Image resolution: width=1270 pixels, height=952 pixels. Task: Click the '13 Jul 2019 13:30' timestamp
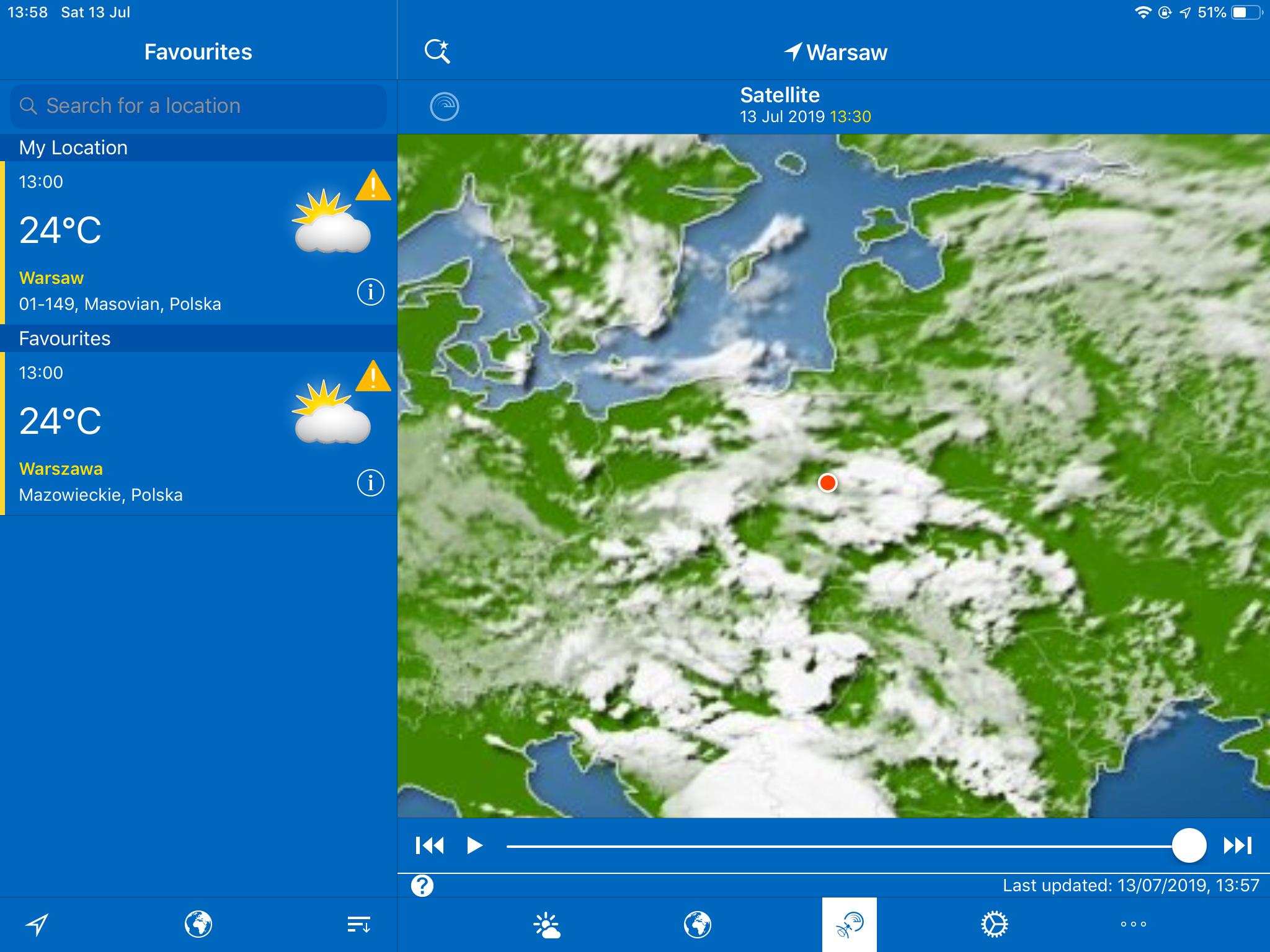click(806, 117)
